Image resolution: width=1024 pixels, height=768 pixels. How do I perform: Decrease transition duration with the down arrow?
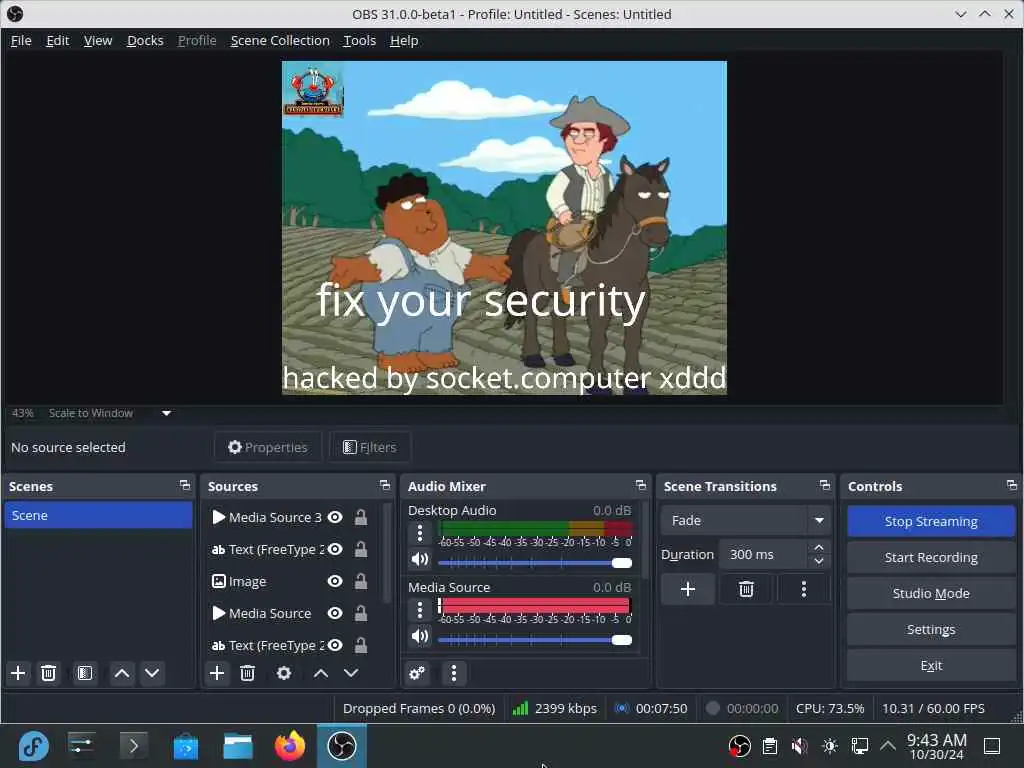(819, 562)
